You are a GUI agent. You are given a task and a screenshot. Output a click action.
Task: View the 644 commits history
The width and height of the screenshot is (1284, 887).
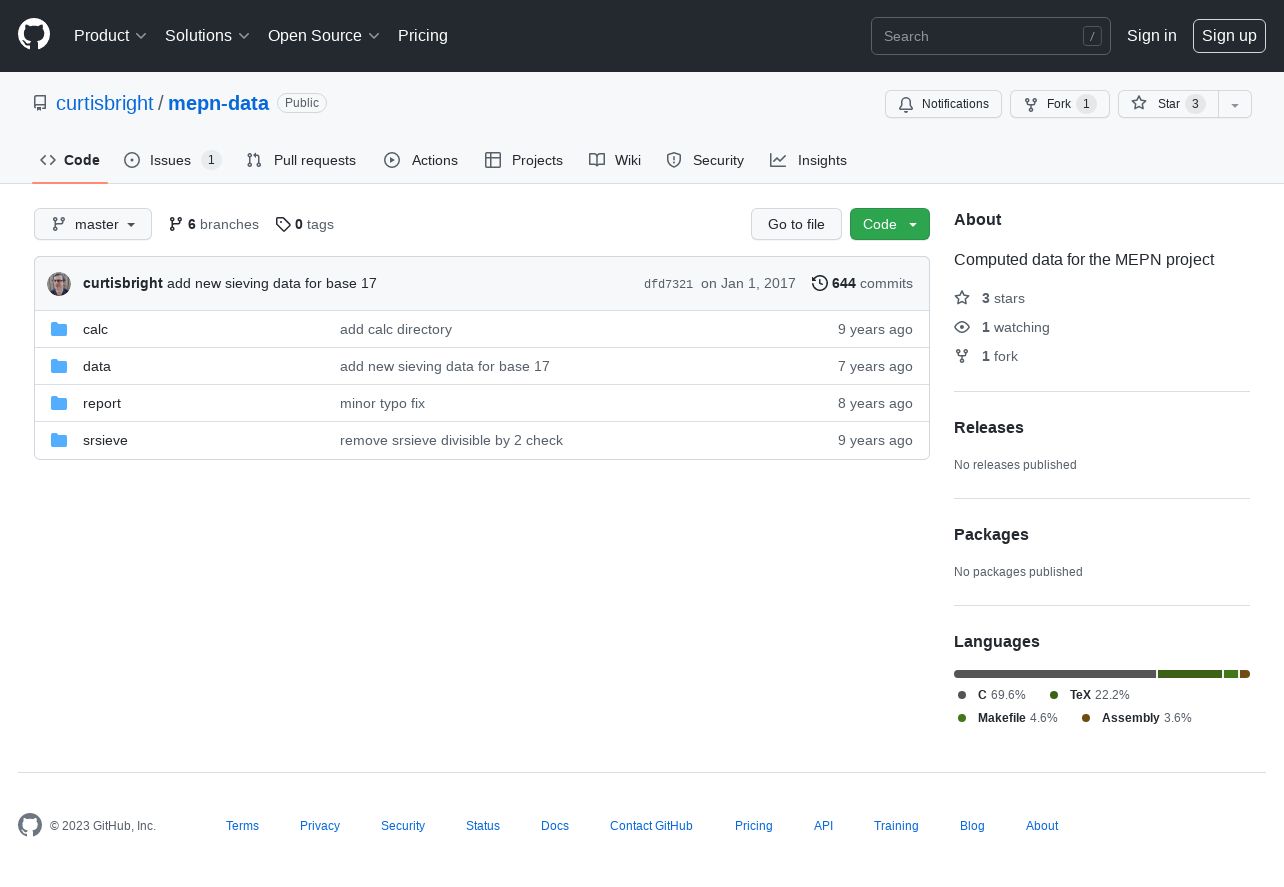tap(862, 283)
